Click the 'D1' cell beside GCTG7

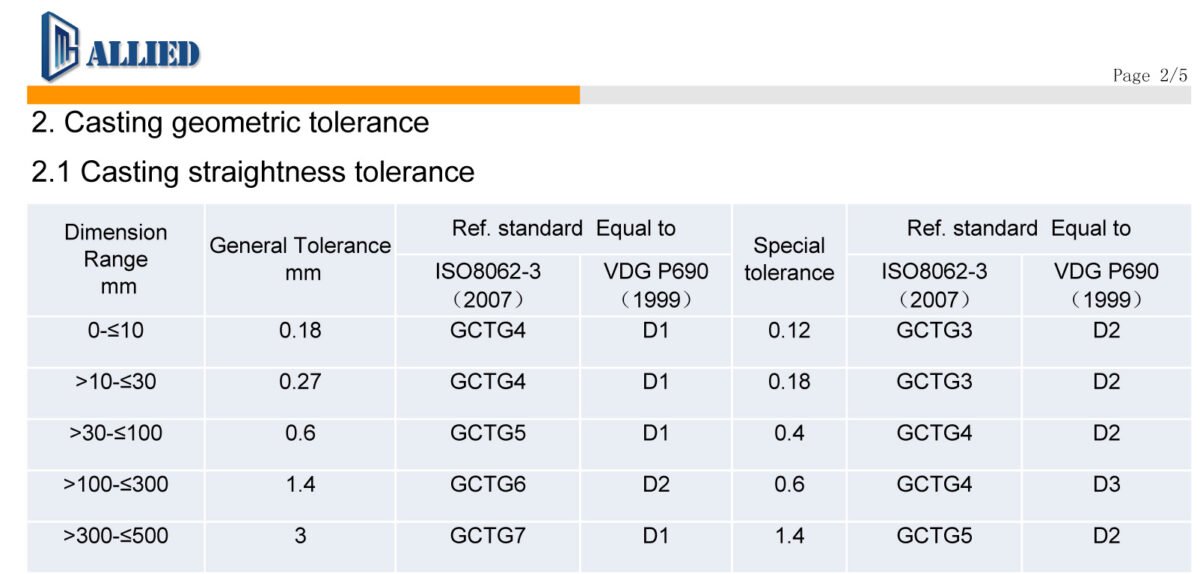pyautogui.click(x=656, y=536)
